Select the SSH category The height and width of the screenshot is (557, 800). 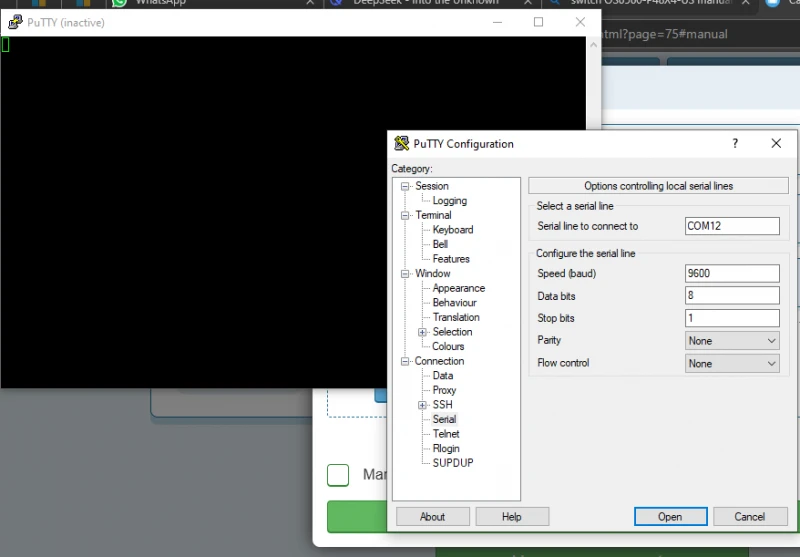tap(442, 404)
